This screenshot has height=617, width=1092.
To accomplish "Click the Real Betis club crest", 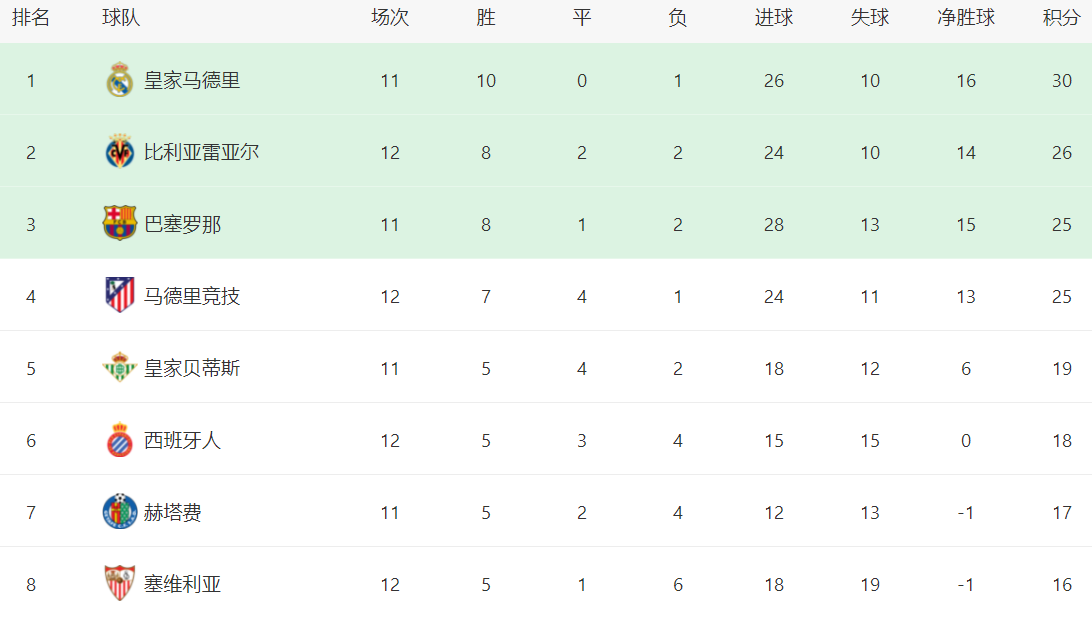I will coord(120,368).
